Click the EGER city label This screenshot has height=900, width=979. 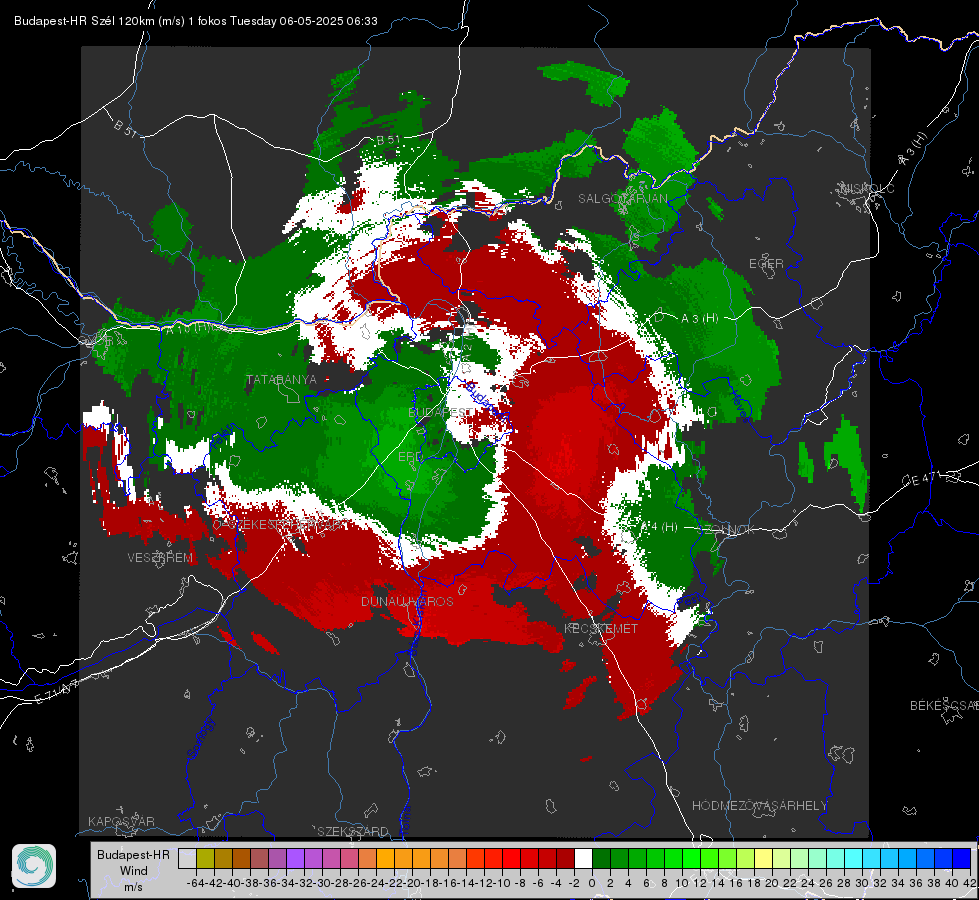click(x=766, y=264)
